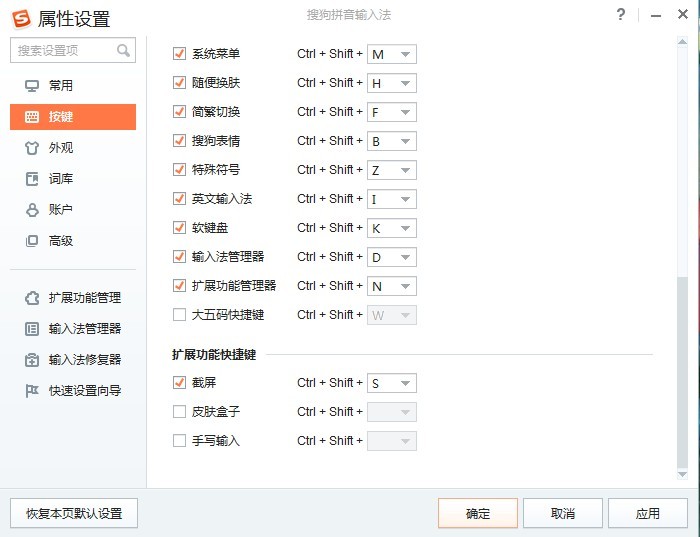
Task: Click the scrollbar down arrow
Action: pyautogui.click(x=682, y=474)
